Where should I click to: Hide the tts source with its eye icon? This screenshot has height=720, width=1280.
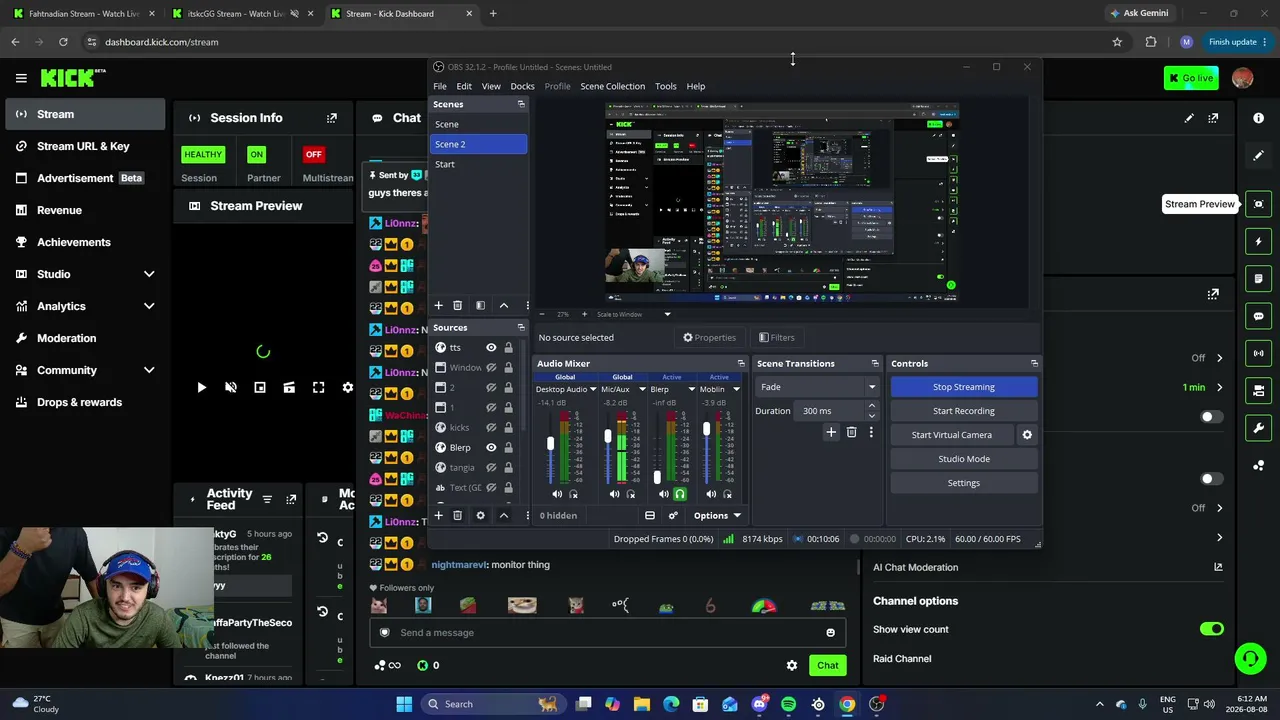[491, 347]
